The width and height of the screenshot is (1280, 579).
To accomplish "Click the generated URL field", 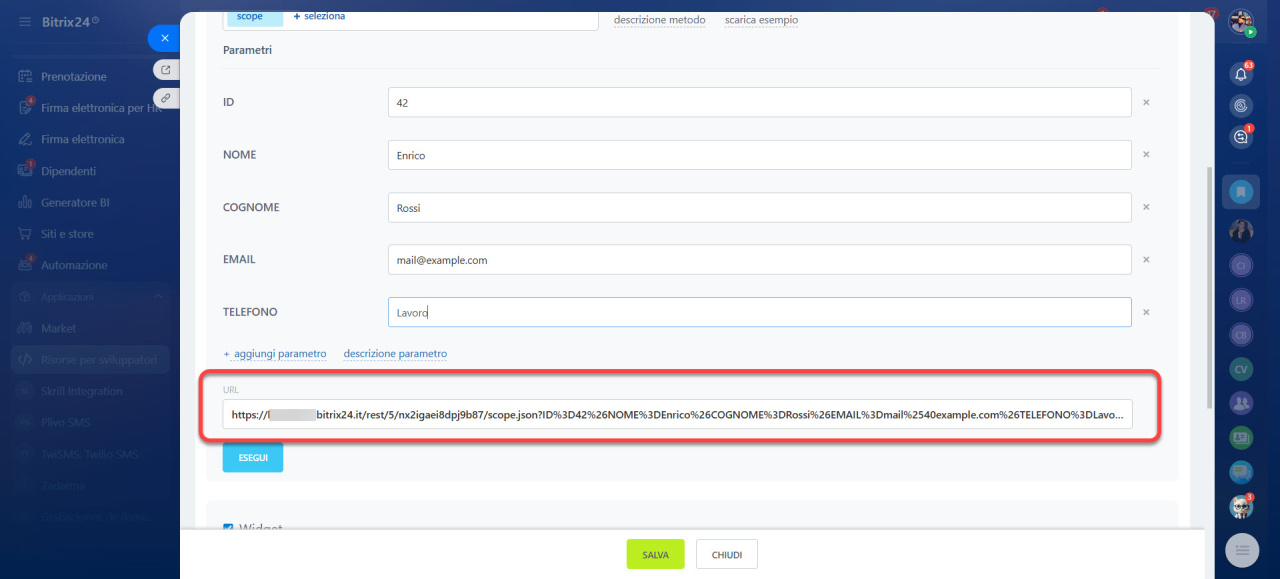I will point(677,414).
